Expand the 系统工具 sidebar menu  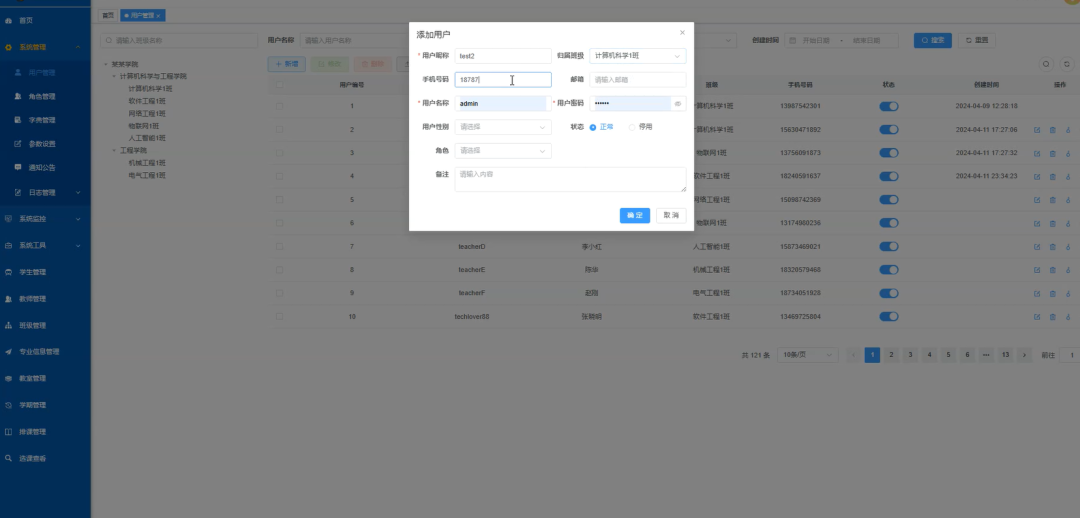click(78, 245)
